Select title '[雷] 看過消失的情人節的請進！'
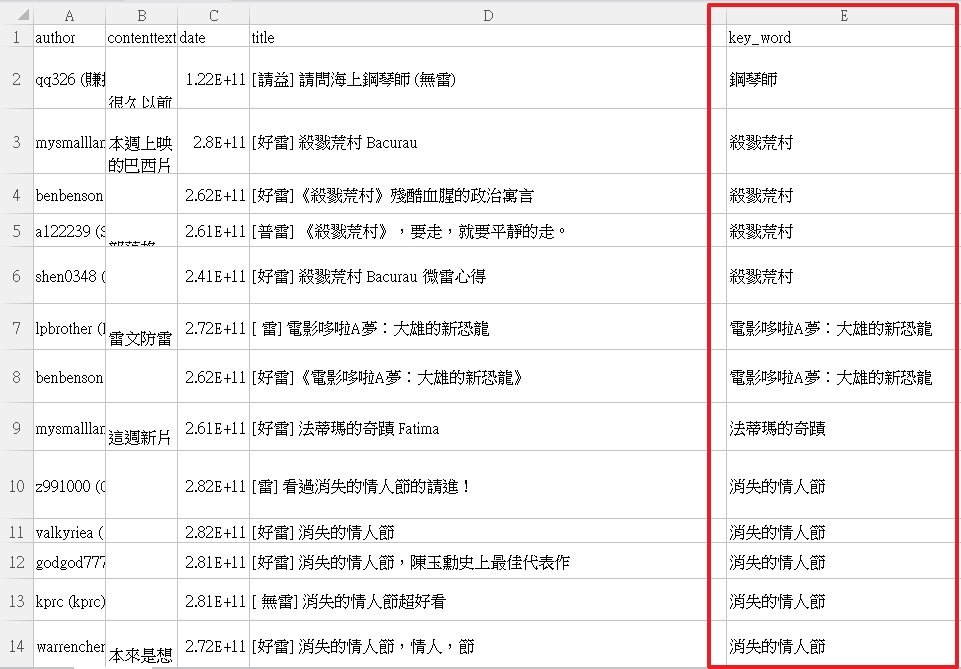Viewport: 961px width, 669px height. (488, 486)
